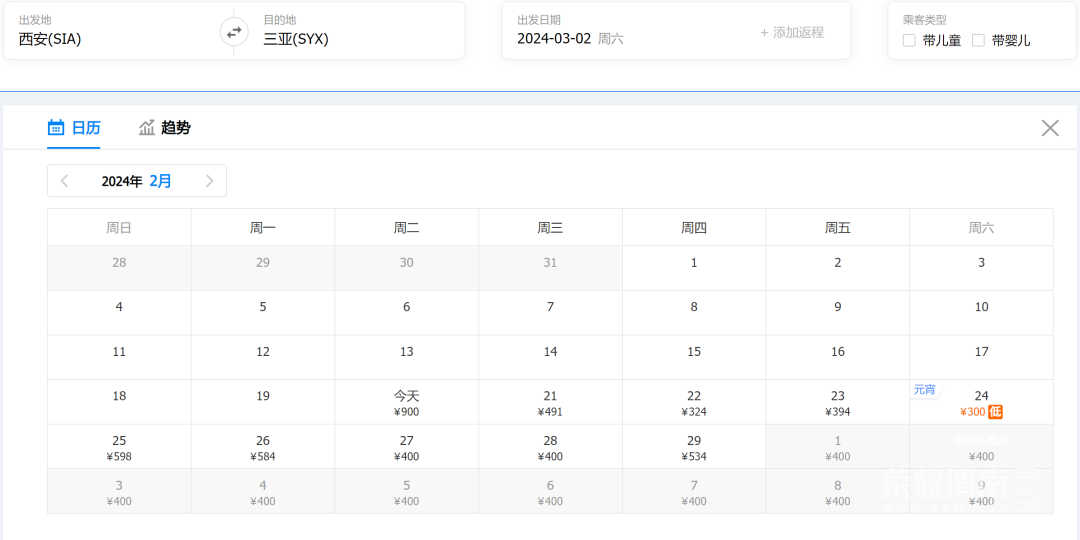Click the trend chart icon beside 趋势
This screenshot has height=540, width=1080.
pyautogui.click(x=147, y=128)
